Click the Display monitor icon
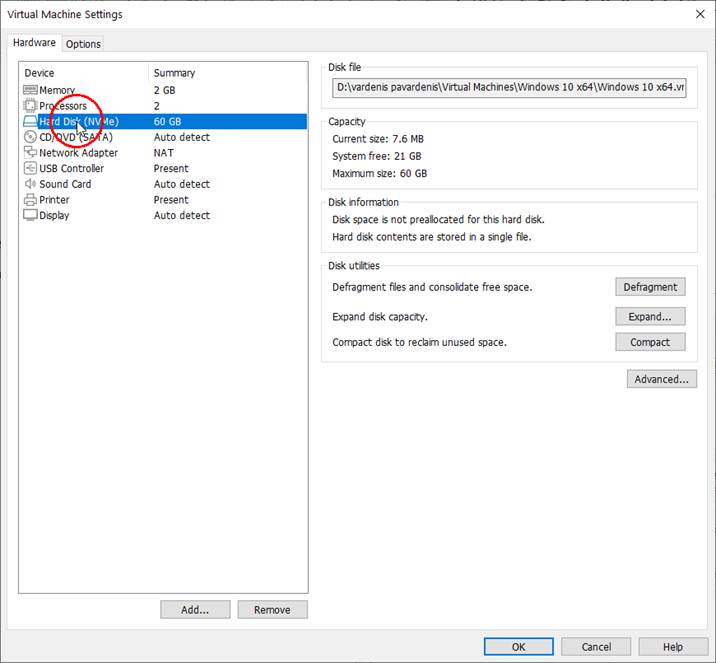This screenshot has height=663, width=716. click(x=30, y=215)
